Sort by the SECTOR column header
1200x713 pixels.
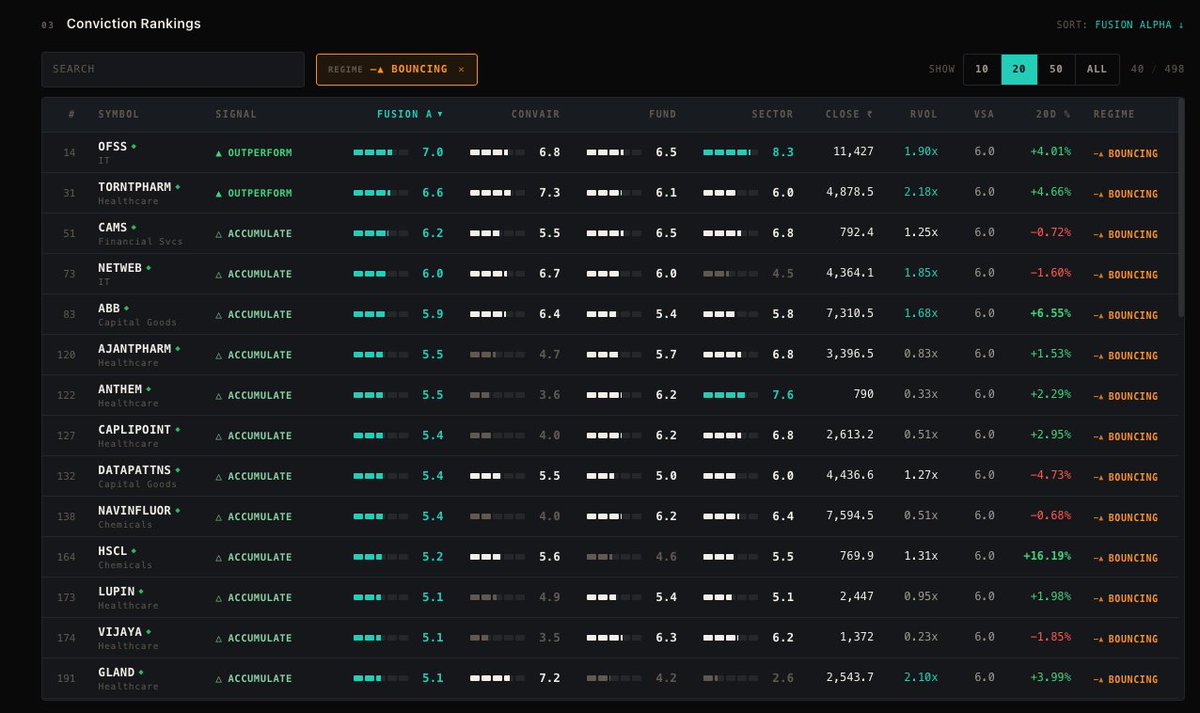tap(772, 114)
